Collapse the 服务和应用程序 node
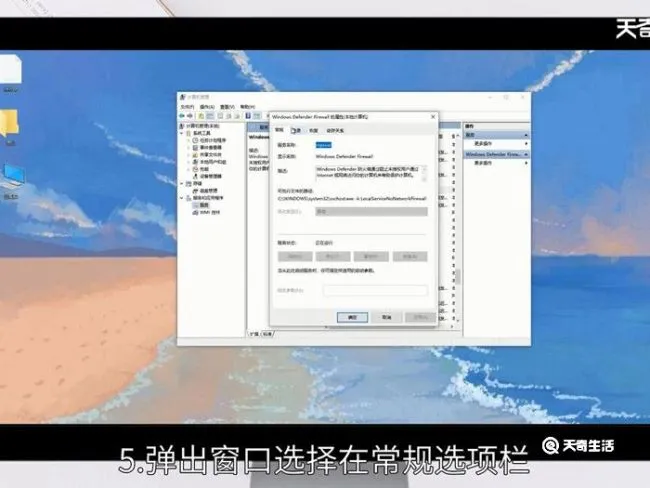Image resolution: width=650 pixels, height=488 pixels. click(x=182, y=198)
